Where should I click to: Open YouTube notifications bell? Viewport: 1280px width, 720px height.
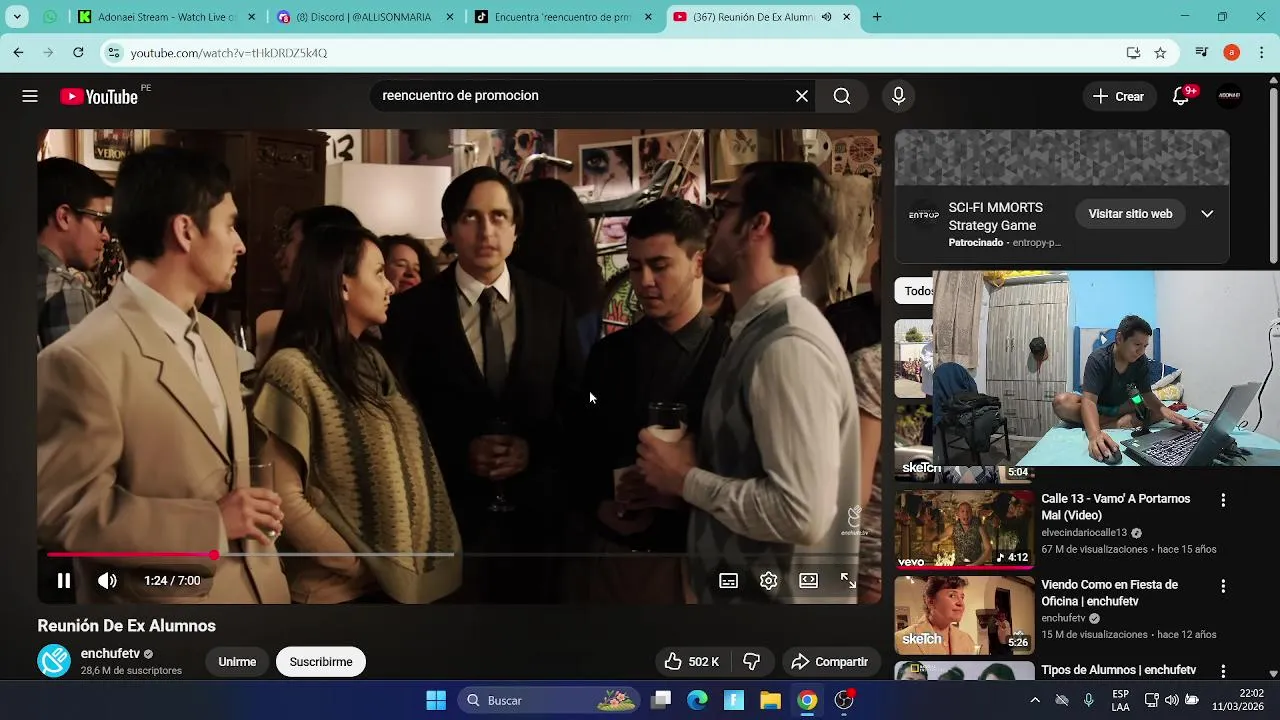[x=1181, y=96]
